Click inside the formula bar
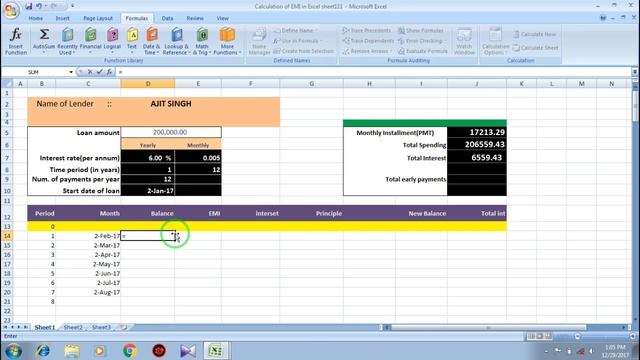 click(x=373, y=72)
